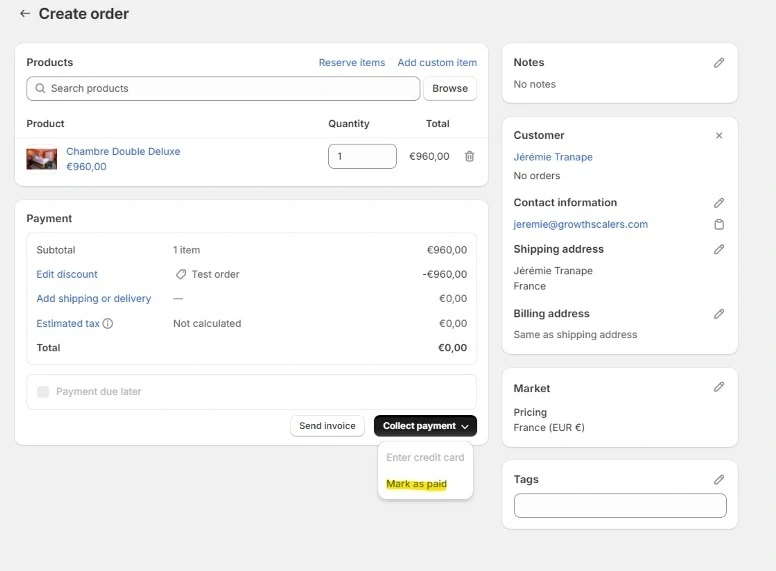Edit Market pricing pencil icon
The height and width of the screenshot is (571, 776).
coord(718,387)
